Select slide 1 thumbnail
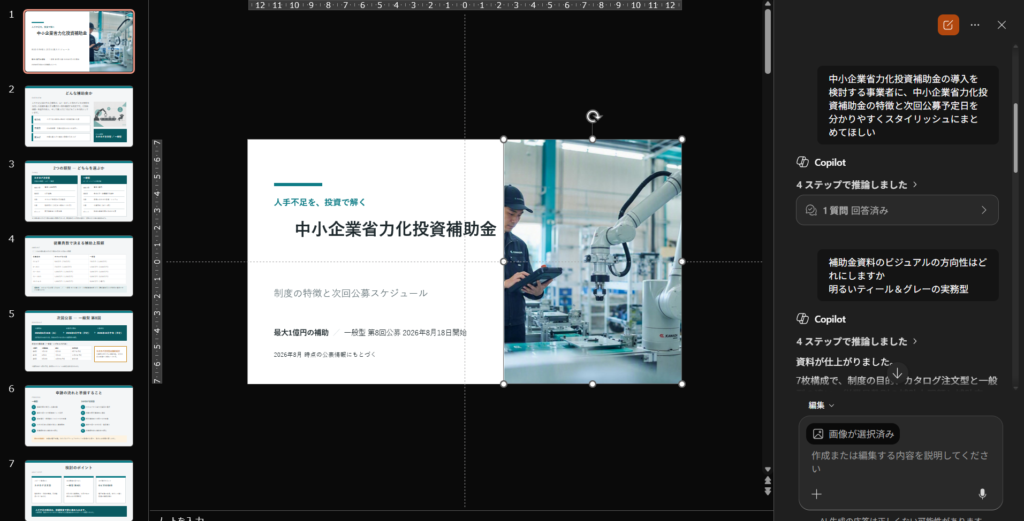1024x521 pixels. tap(79, 41)
